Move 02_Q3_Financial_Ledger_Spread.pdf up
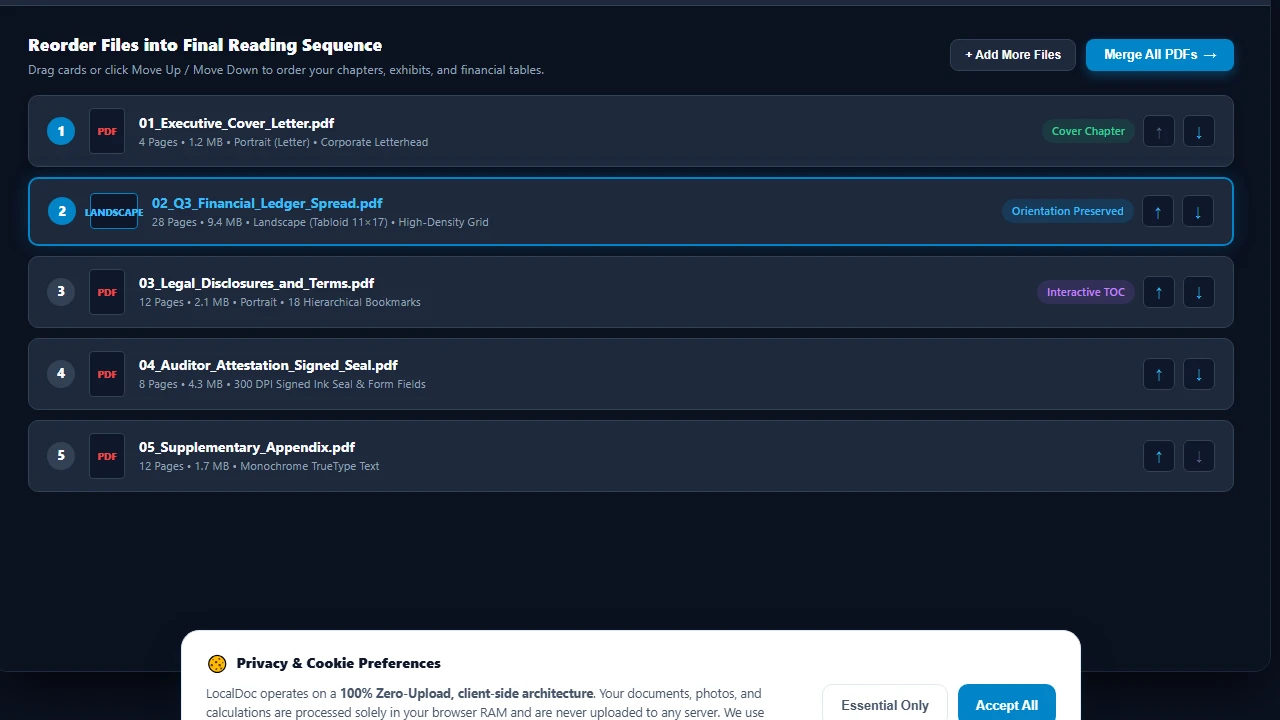The image size is (1280, 720). 1158,211
